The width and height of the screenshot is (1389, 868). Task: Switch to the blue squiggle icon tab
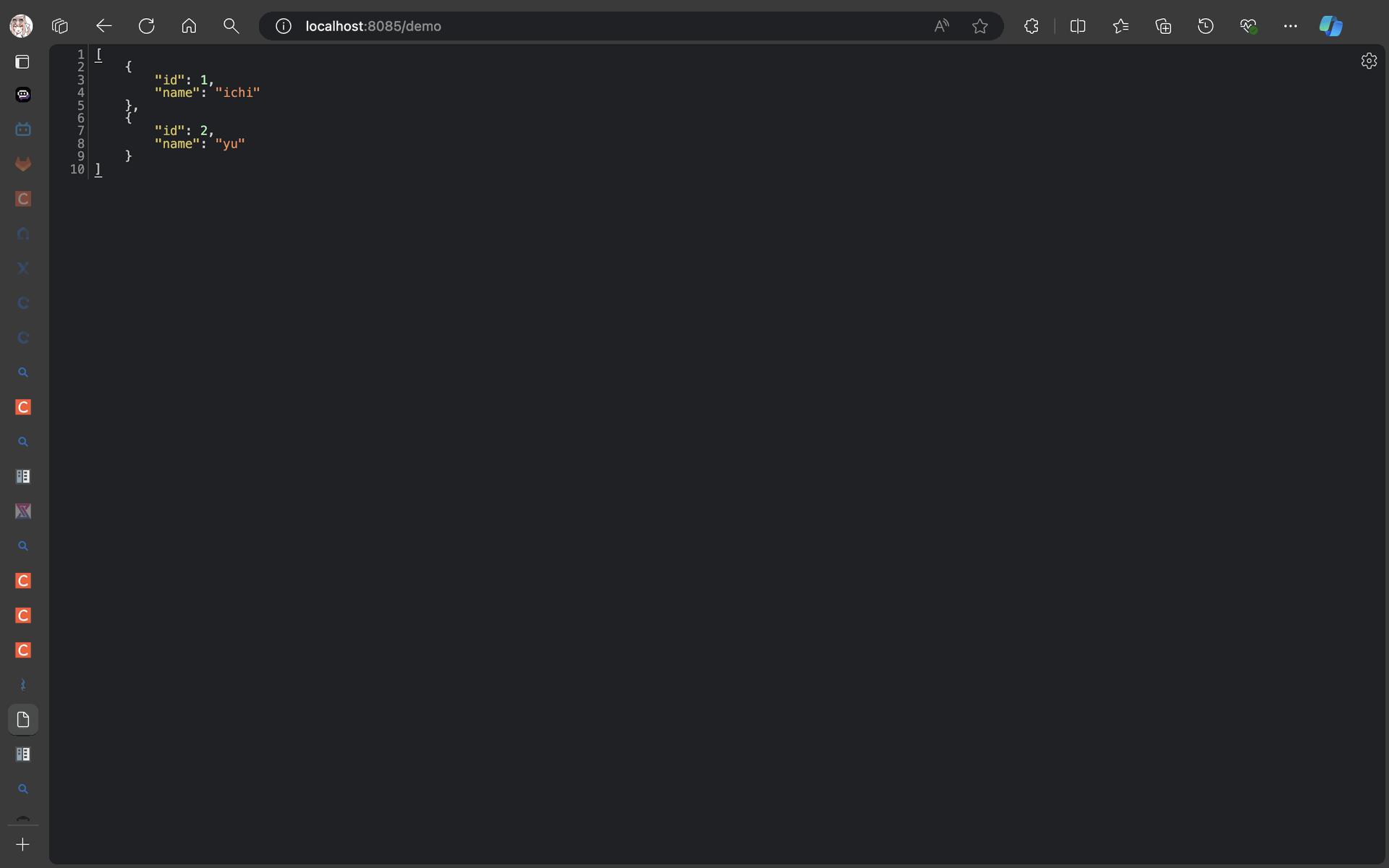pyautogui.click(x=23, y=685)
